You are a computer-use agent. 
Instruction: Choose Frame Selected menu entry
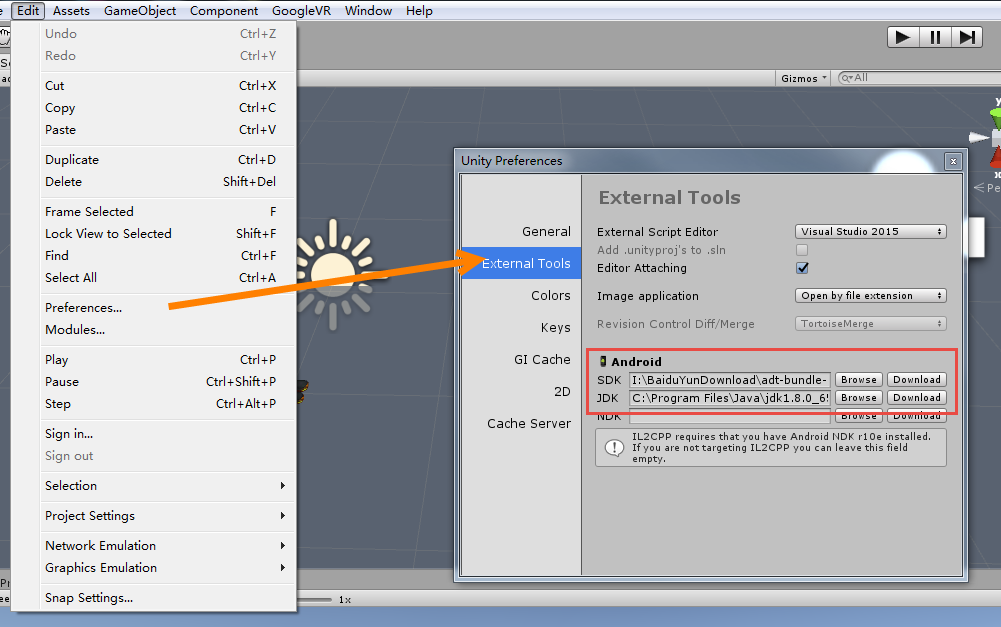[x=169, y=212]
